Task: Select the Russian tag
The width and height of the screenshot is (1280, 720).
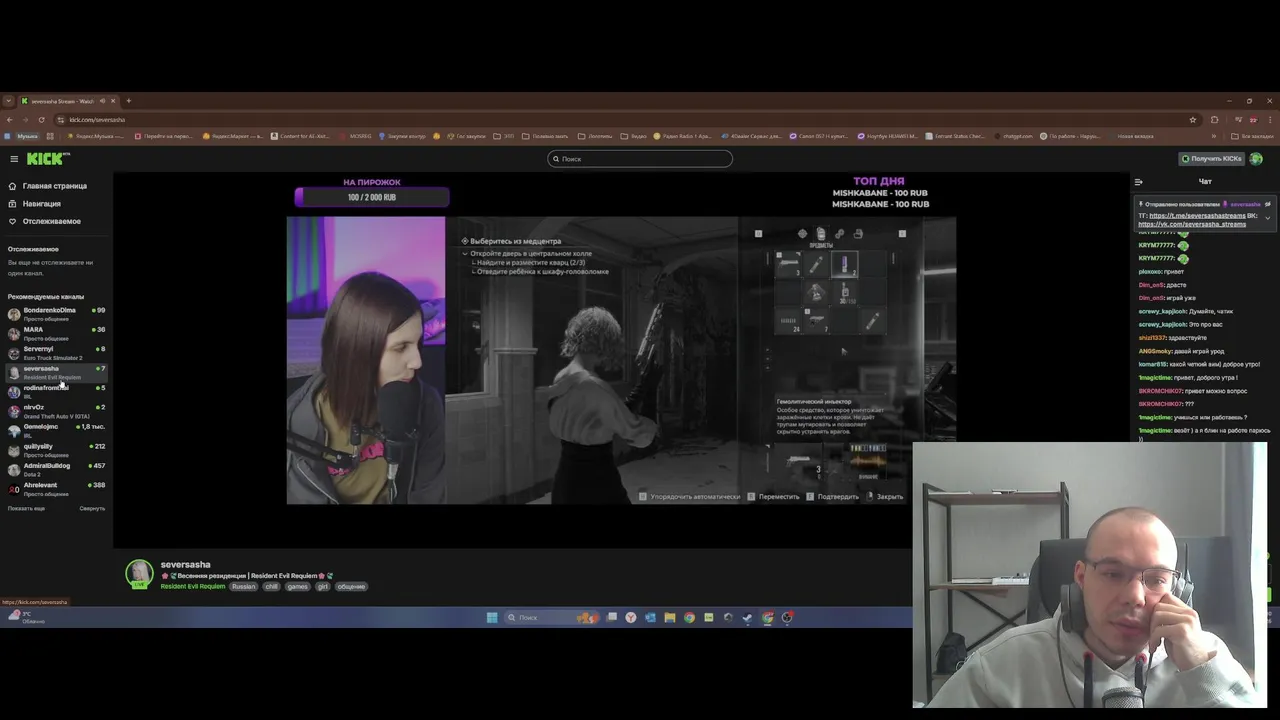Action: point(244,587)
